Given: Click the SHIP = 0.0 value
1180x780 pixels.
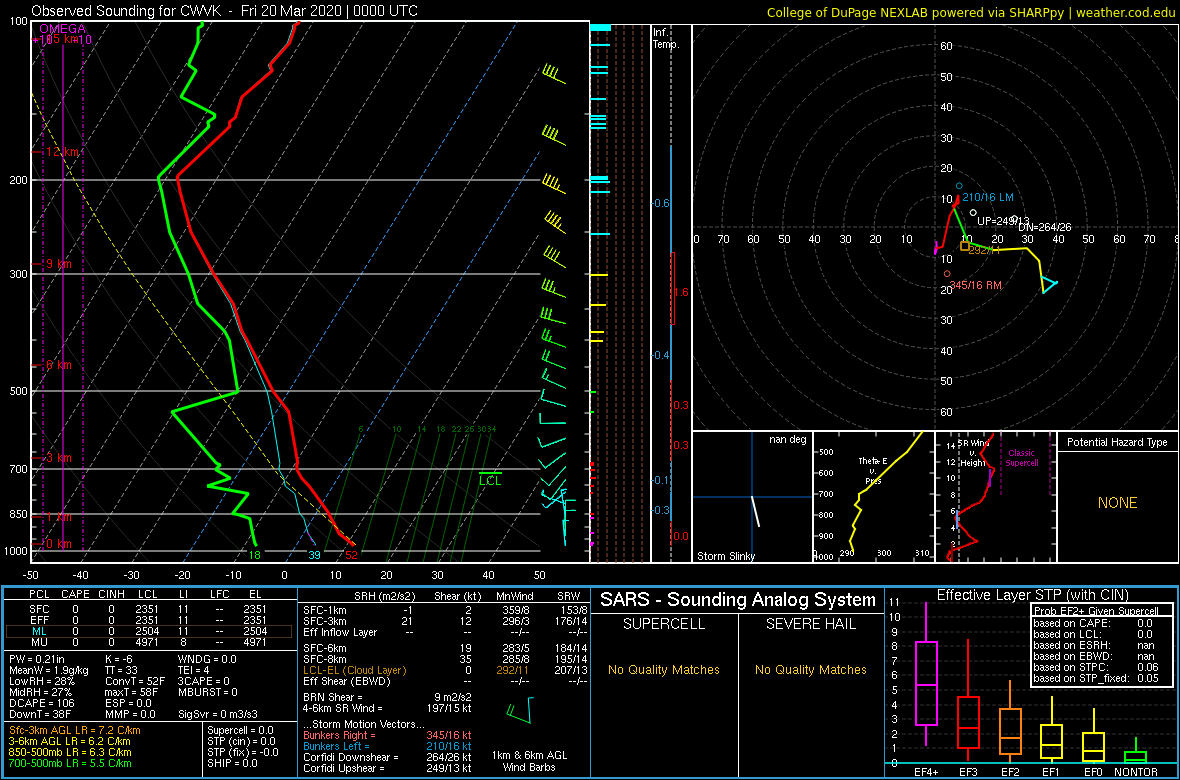Looking at the screenshot, I should pos(233,763).
